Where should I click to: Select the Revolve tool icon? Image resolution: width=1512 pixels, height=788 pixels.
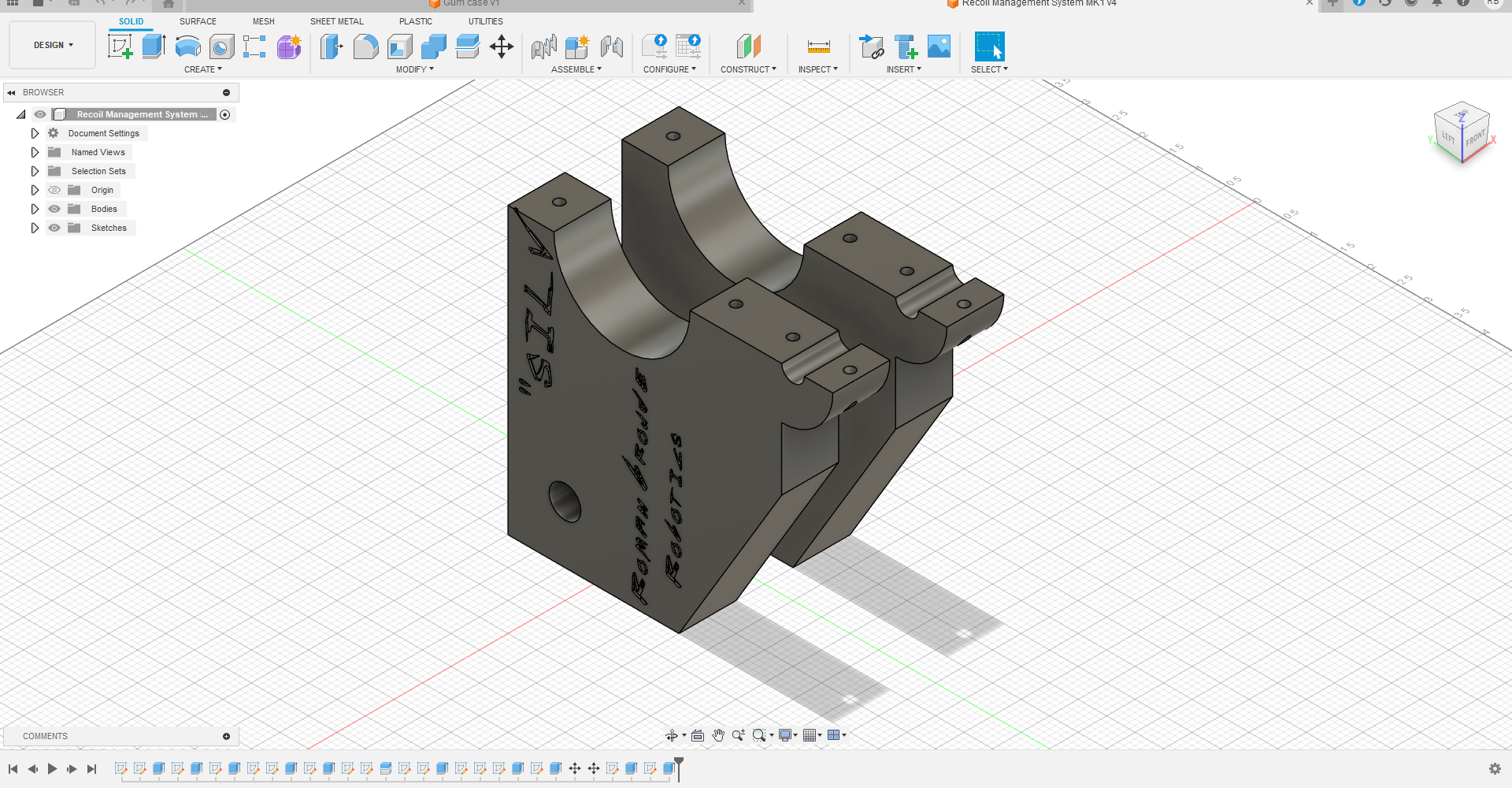tap(187, 47)
